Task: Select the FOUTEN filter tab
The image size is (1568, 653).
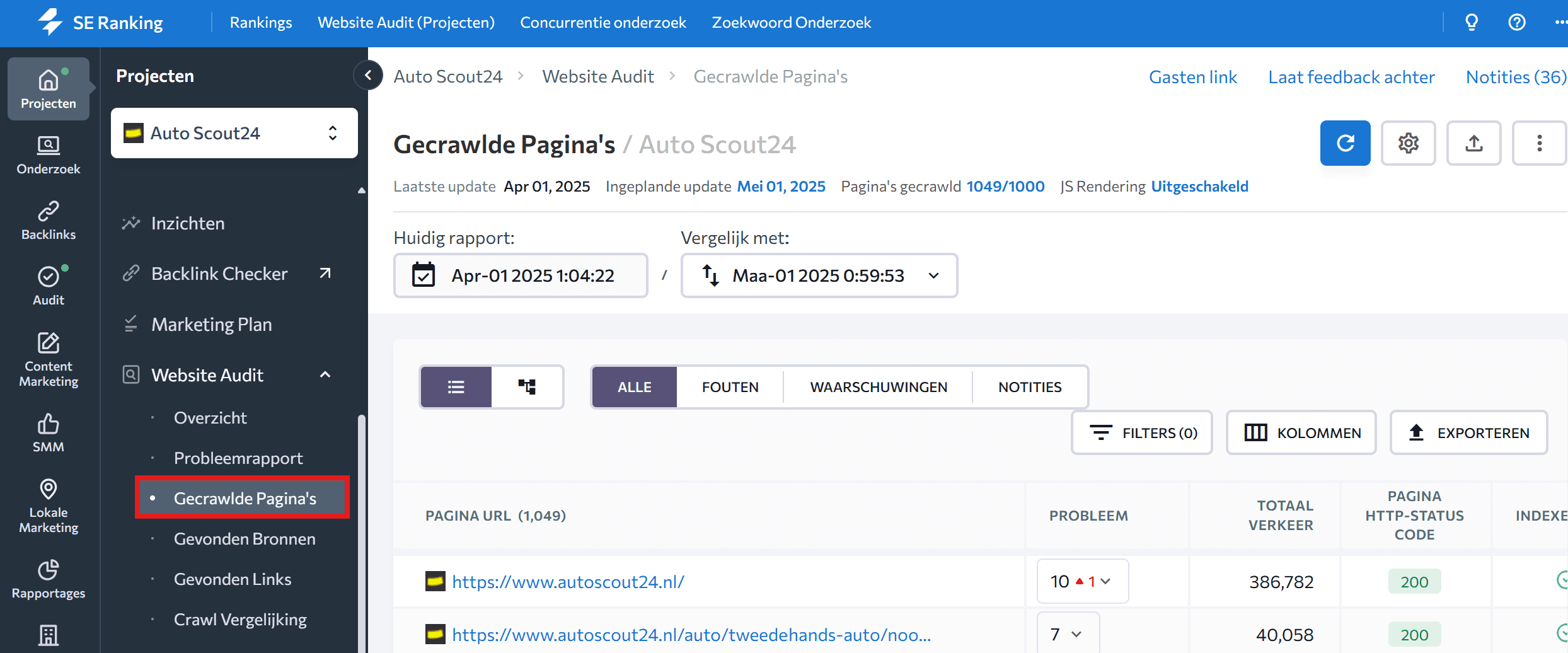Action: coord(730,387)
